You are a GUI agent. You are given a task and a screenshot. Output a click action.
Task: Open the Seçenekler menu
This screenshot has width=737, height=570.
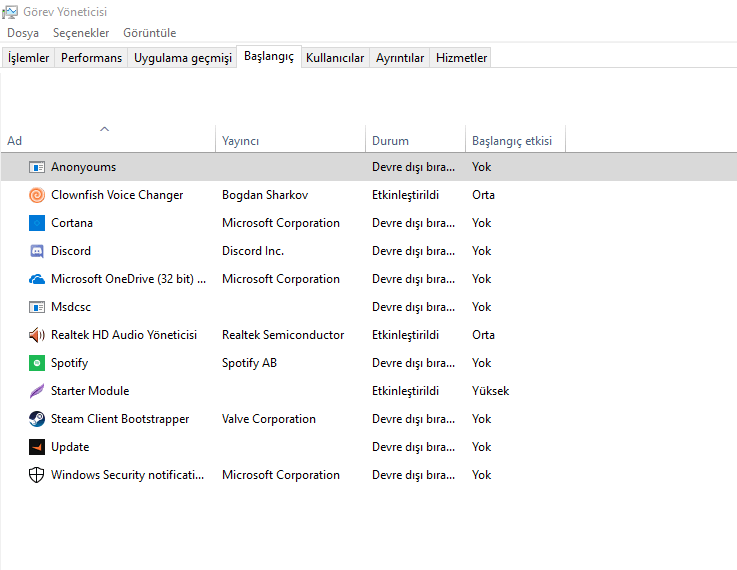[x=81, y=33]
